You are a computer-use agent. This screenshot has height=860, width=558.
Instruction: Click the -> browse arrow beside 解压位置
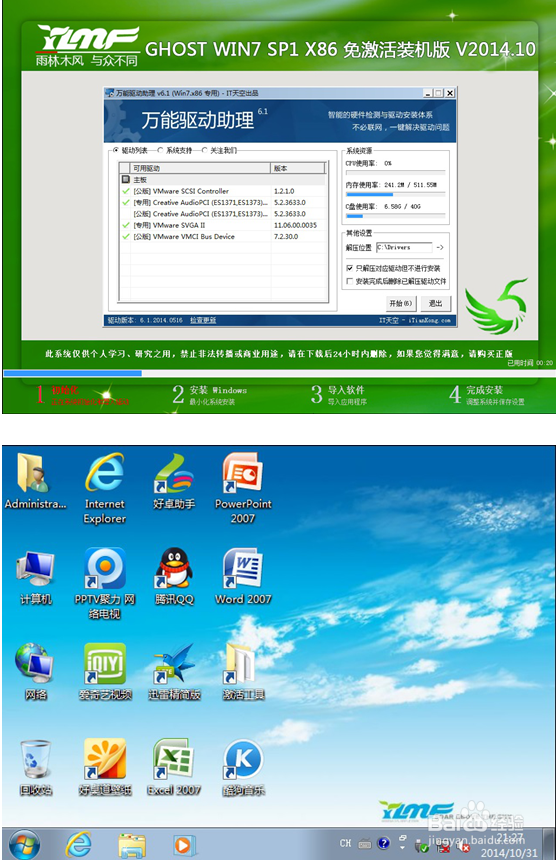(439, 247)
